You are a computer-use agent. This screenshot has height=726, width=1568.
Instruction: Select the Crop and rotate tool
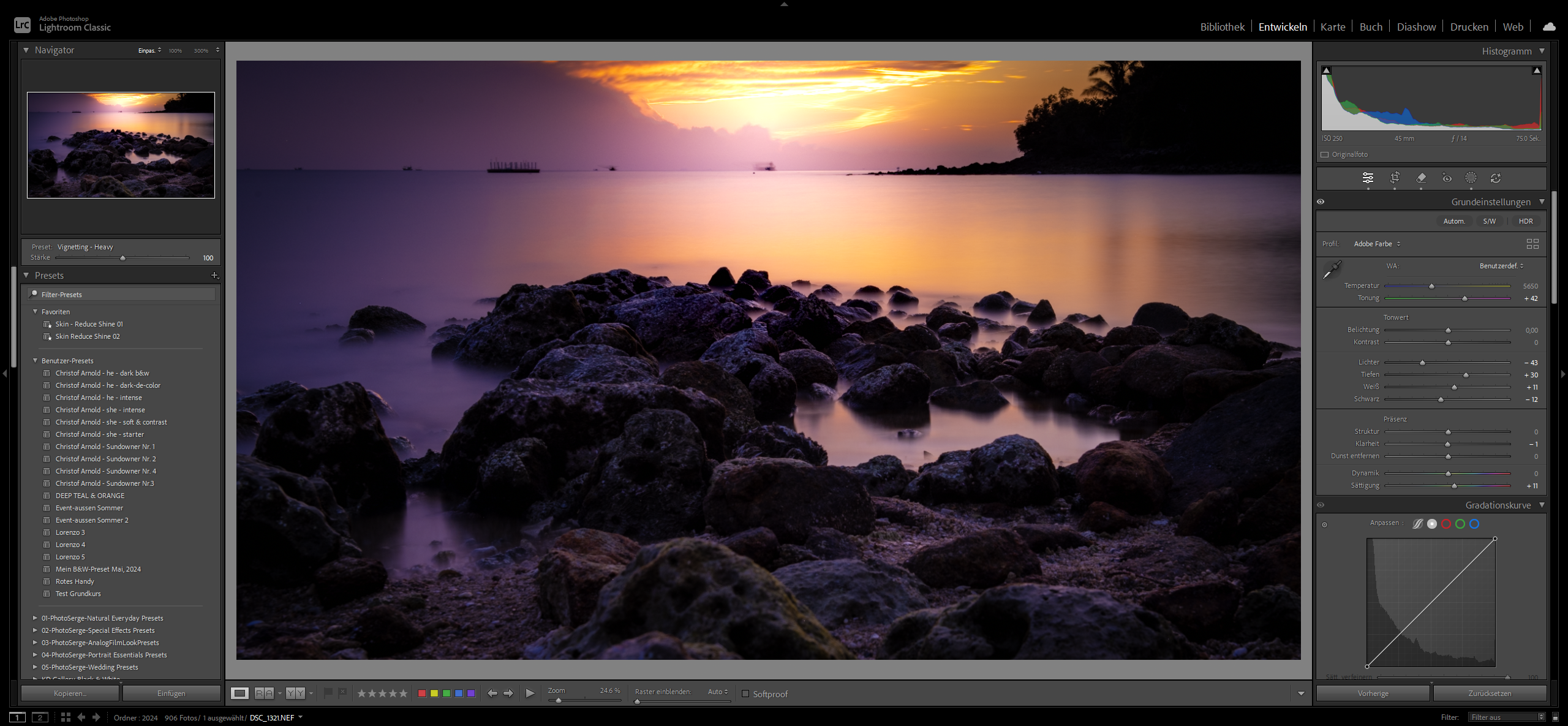tap(1395, 178)
